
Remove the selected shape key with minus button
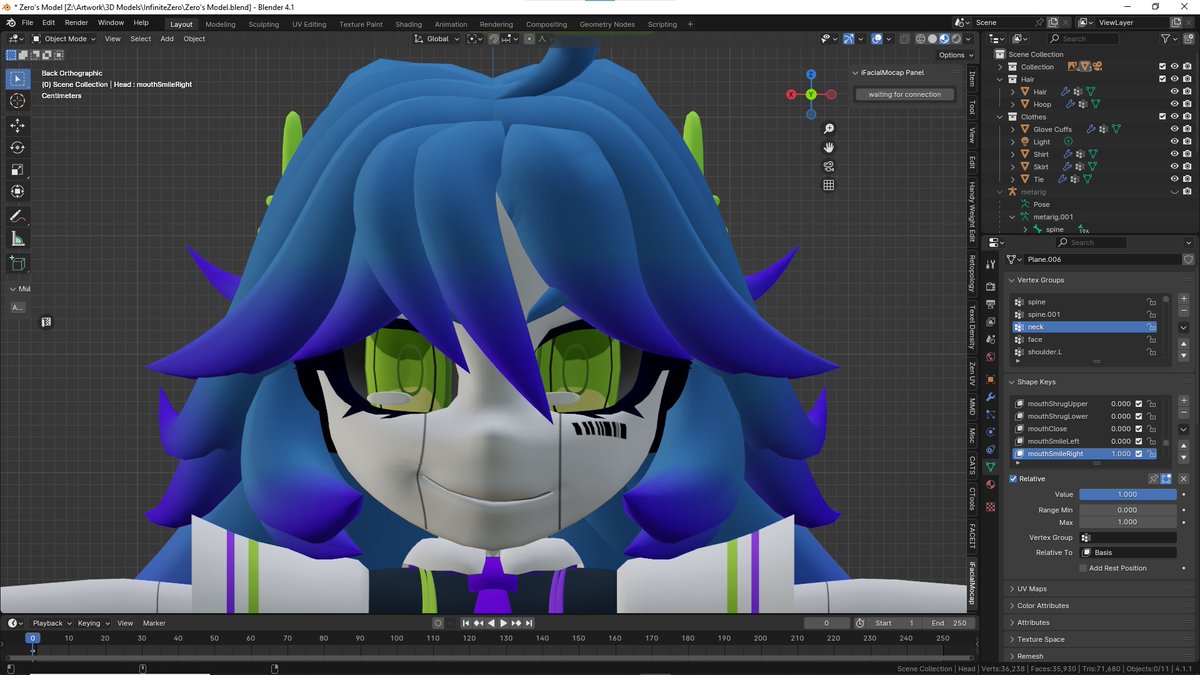point(1184,414)
